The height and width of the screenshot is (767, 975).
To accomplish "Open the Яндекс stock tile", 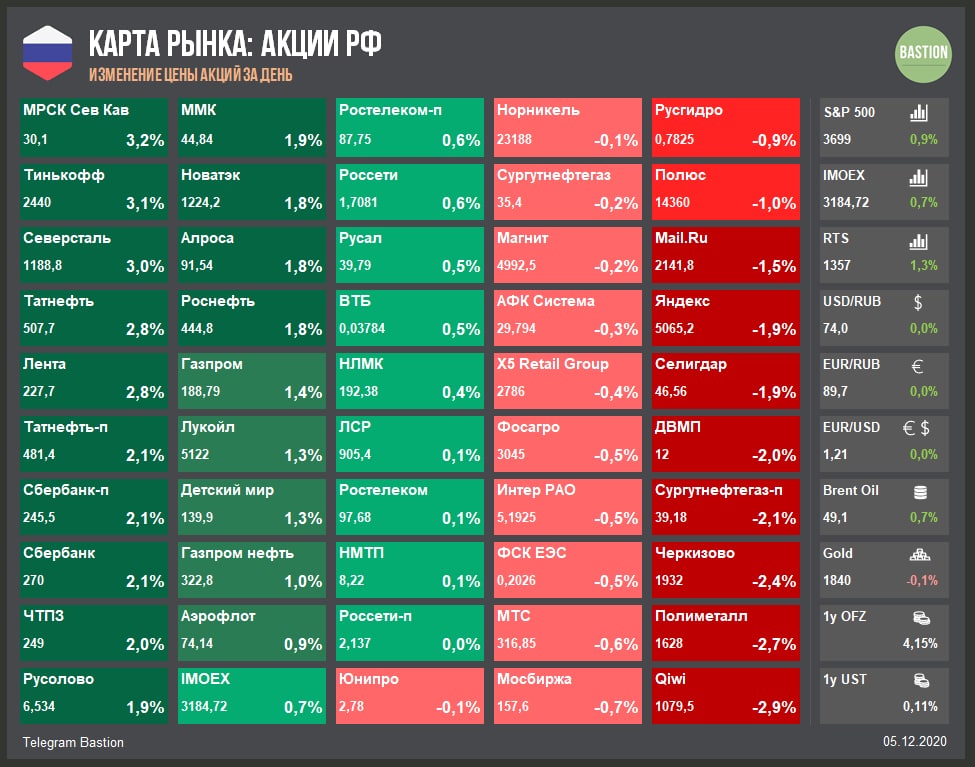I will coord(725,314).
